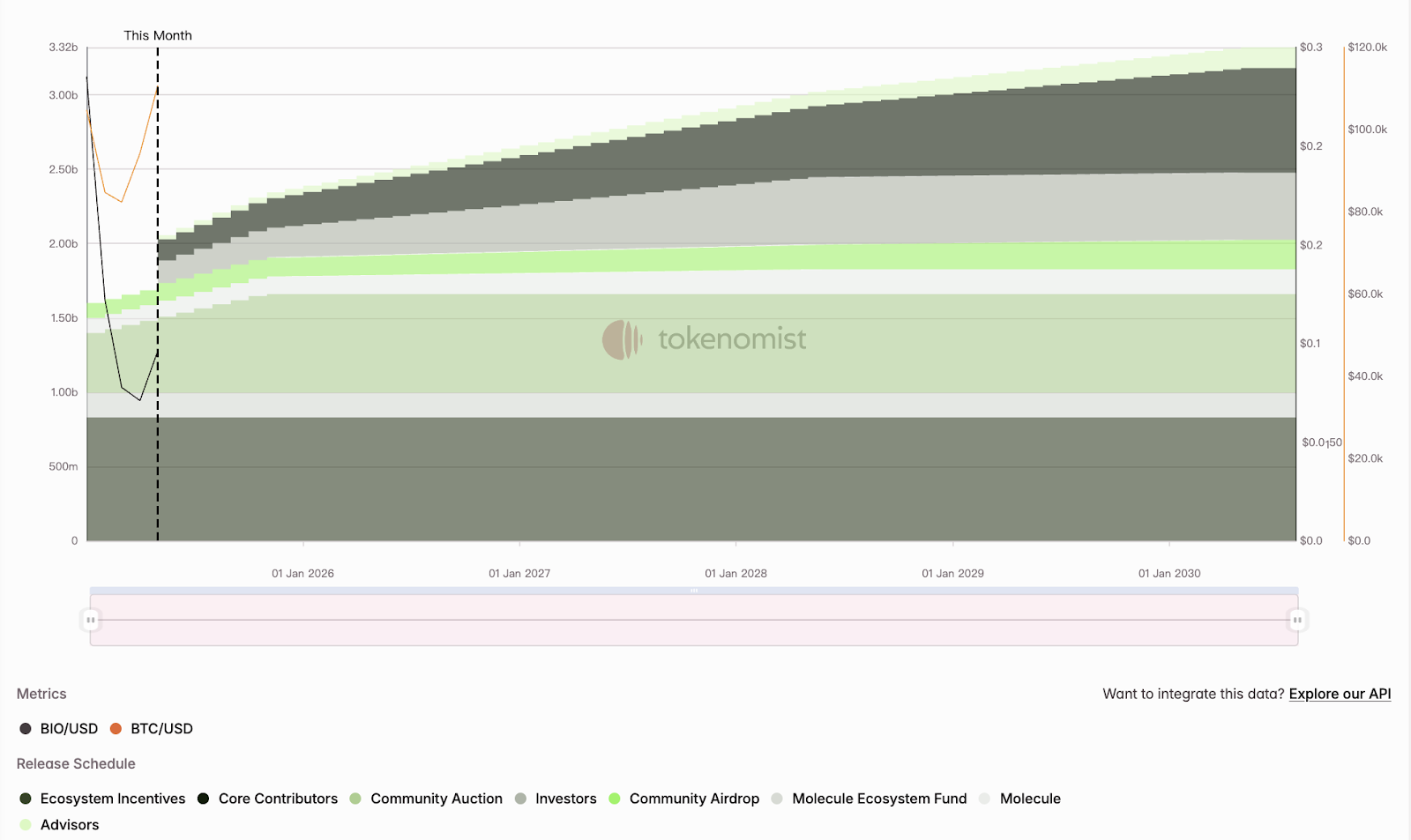Click the $0.3 BIO price axis label

1311,48
